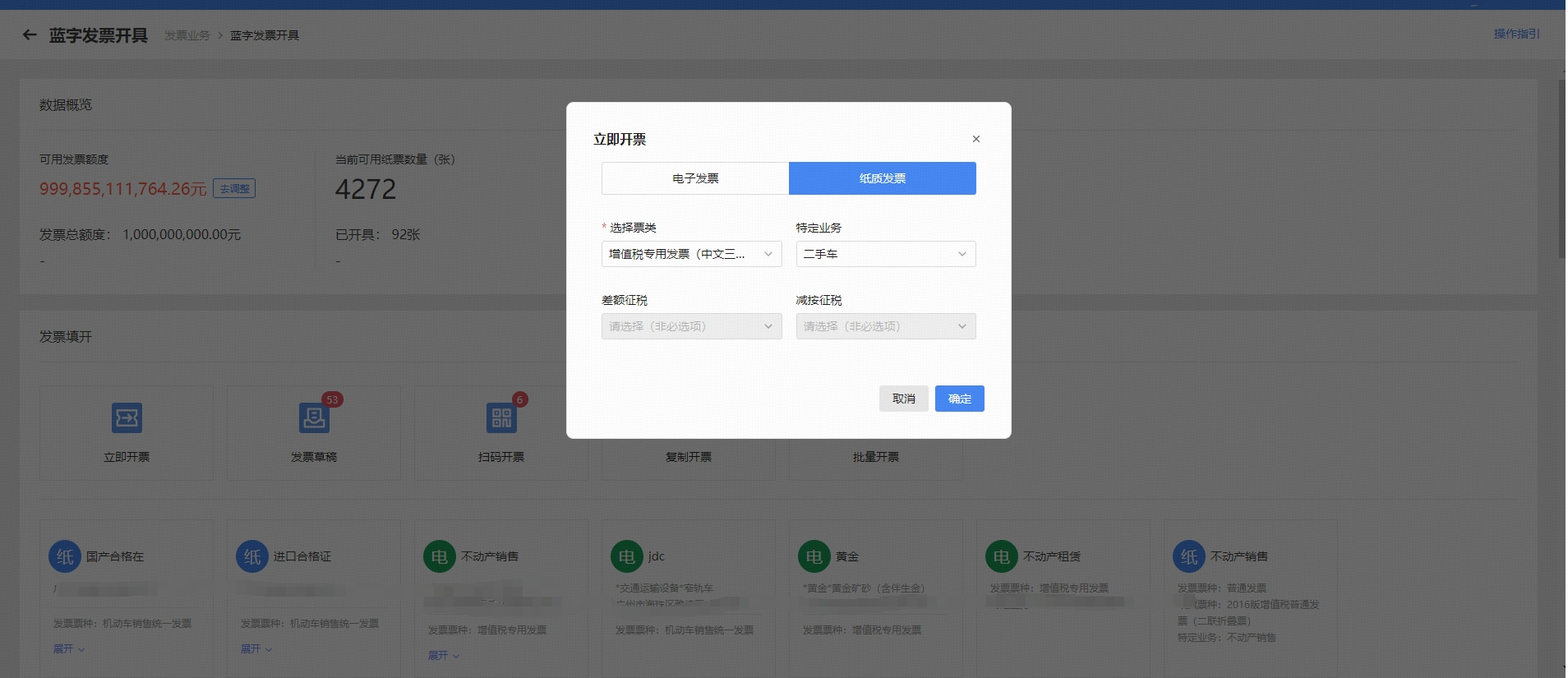Image resolution: width=1568 pixels, height=678 pixels.
Task: Open the 操作指引 link
Action: [x=1516, y=34]
